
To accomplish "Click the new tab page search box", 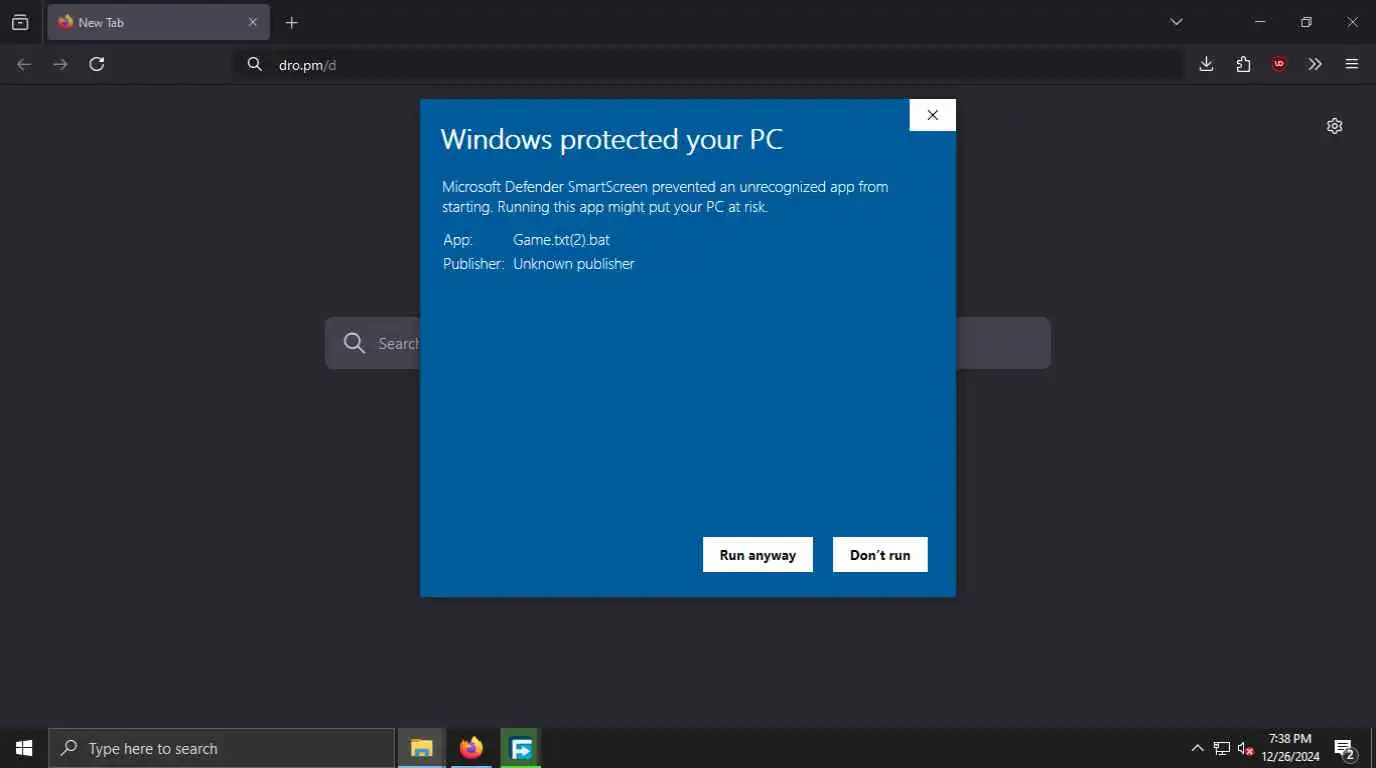I will (x=688, y=343).
